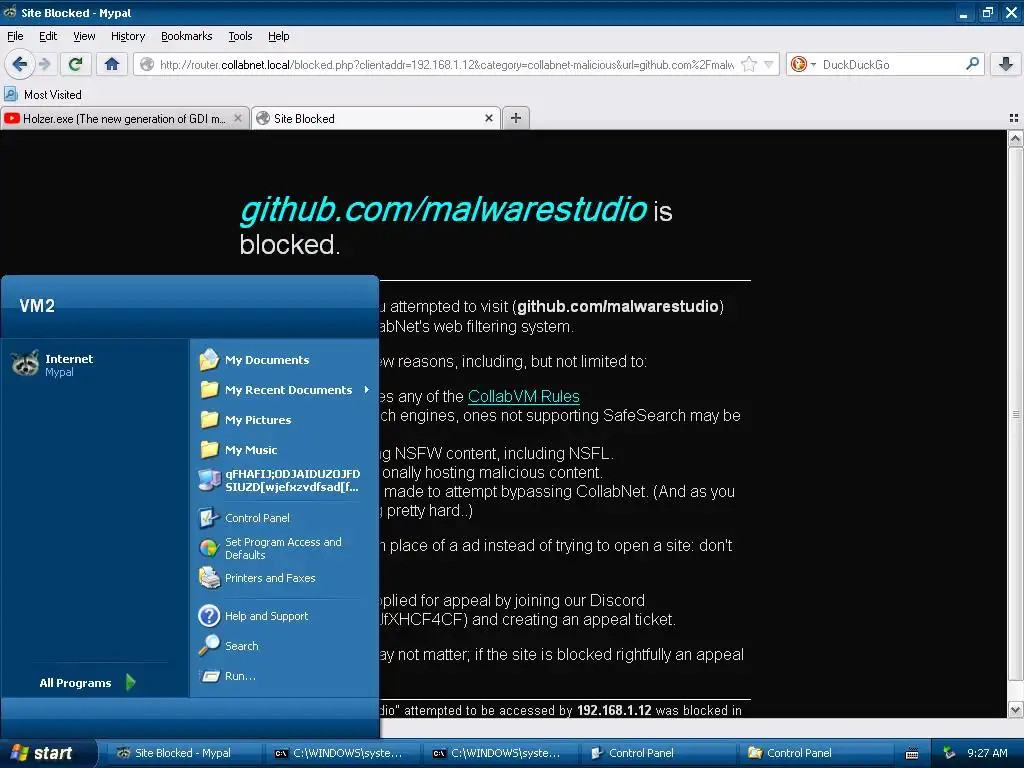The height and width of the screenshot is (768, 1024).
Task: Open Set Program Access and Defaults
Action: tap(284, 548)
